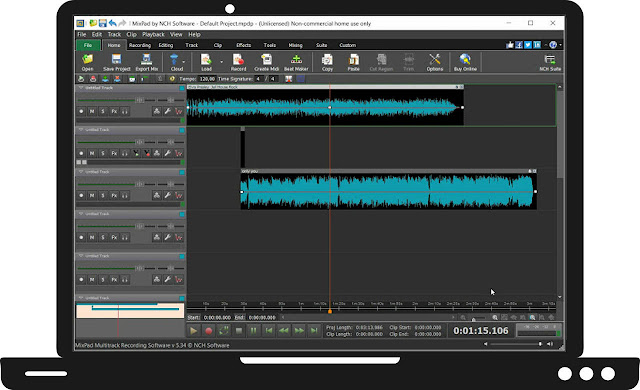
Task: Open the Cloud dropdown arrow
Action: pyautogui.click(x=184, y=62)
